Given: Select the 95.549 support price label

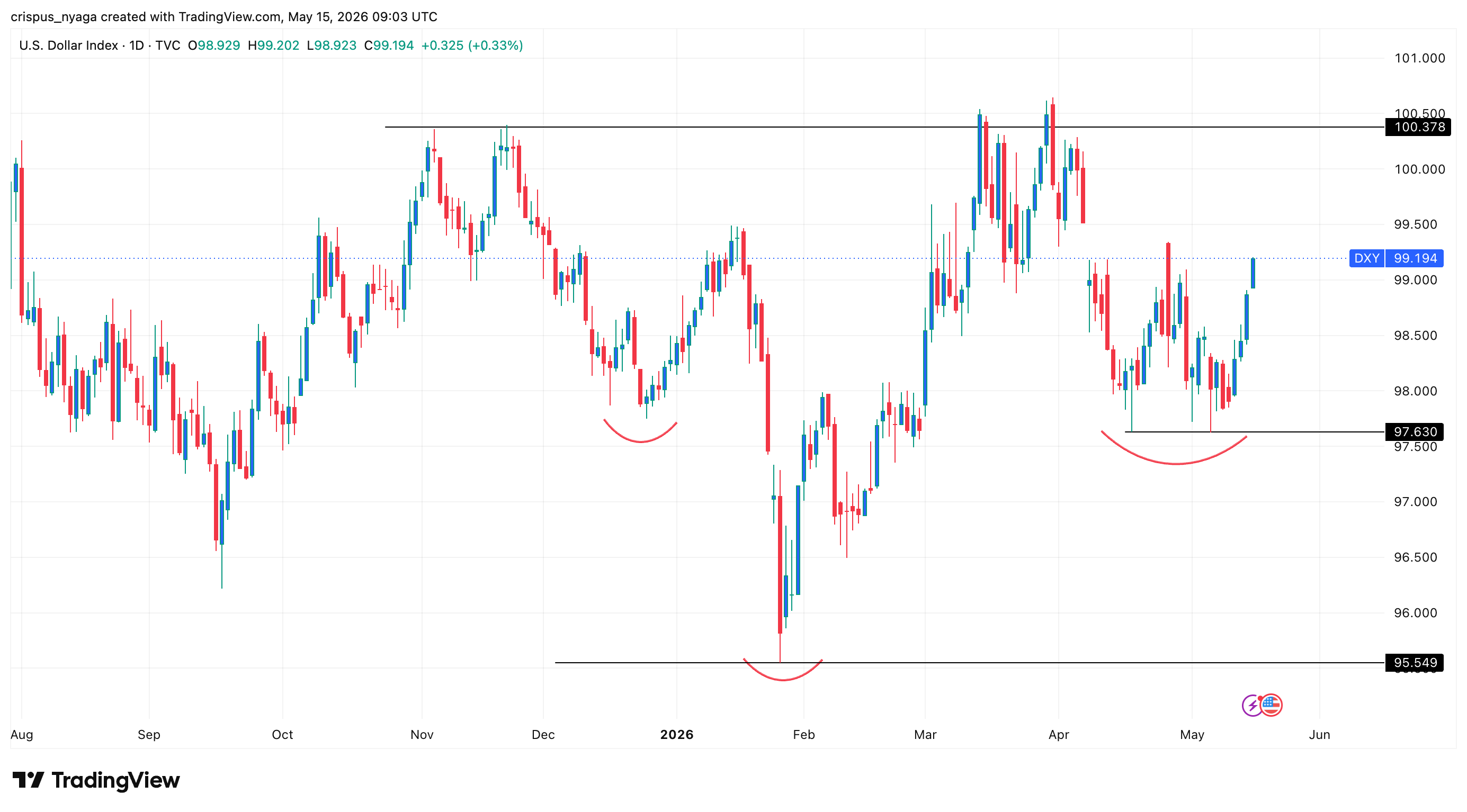Looking at the screenshot, I should tap(1414, 663).
